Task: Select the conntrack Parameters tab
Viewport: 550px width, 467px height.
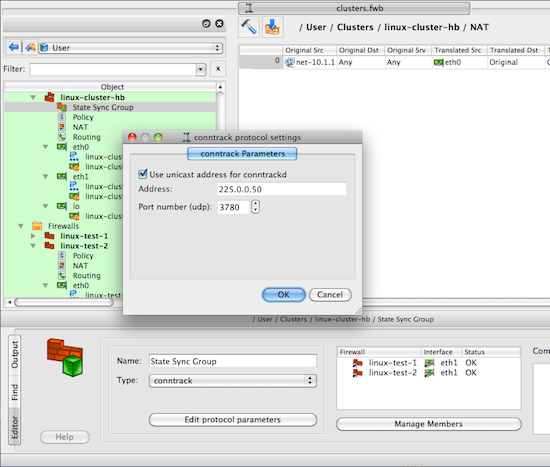Action: (x=242, y=154)
